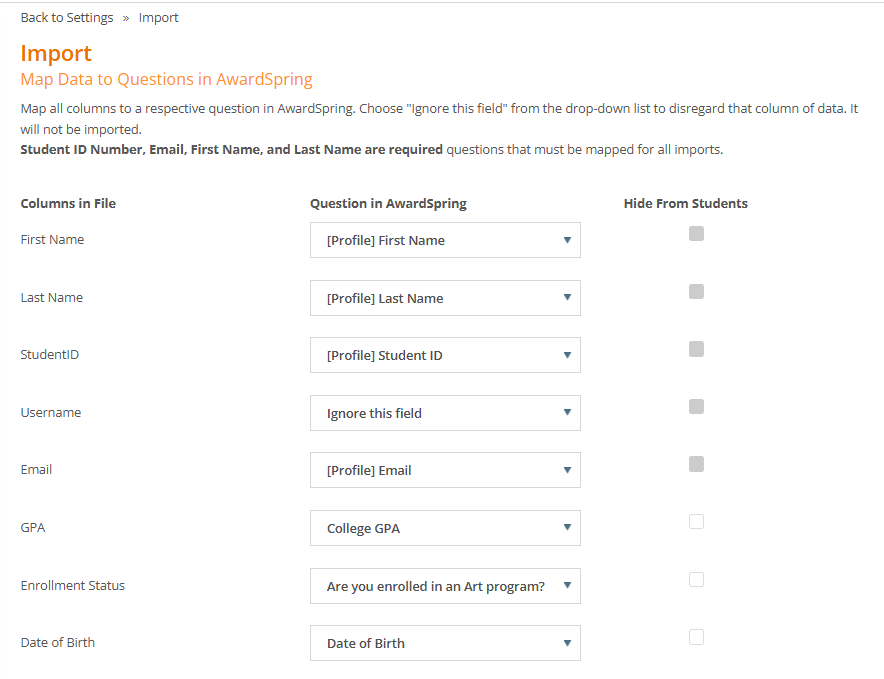The width and height of the screenshot is (884, 679).
Task: Click the dropdown arrow next to College GPA
Action: point(567,528)
